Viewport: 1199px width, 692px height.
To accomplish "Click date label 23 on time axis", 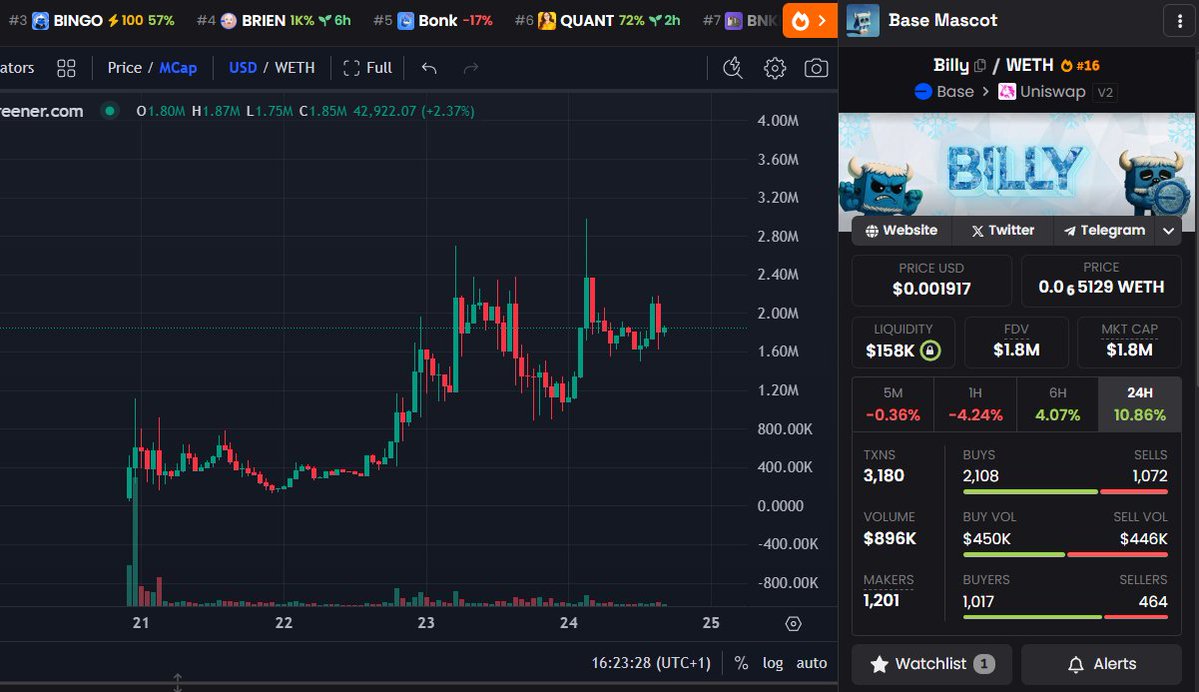I will click(x=426, y=623).
